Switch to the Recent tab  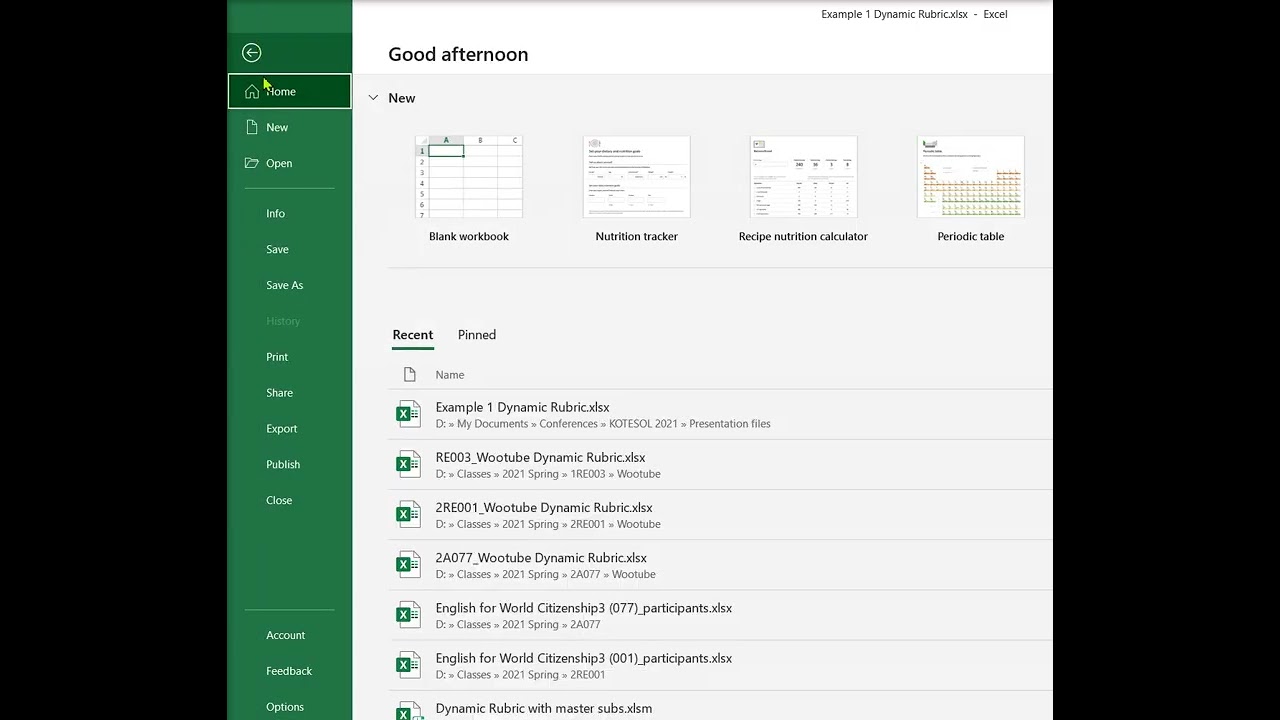click(x=413, y=335)
